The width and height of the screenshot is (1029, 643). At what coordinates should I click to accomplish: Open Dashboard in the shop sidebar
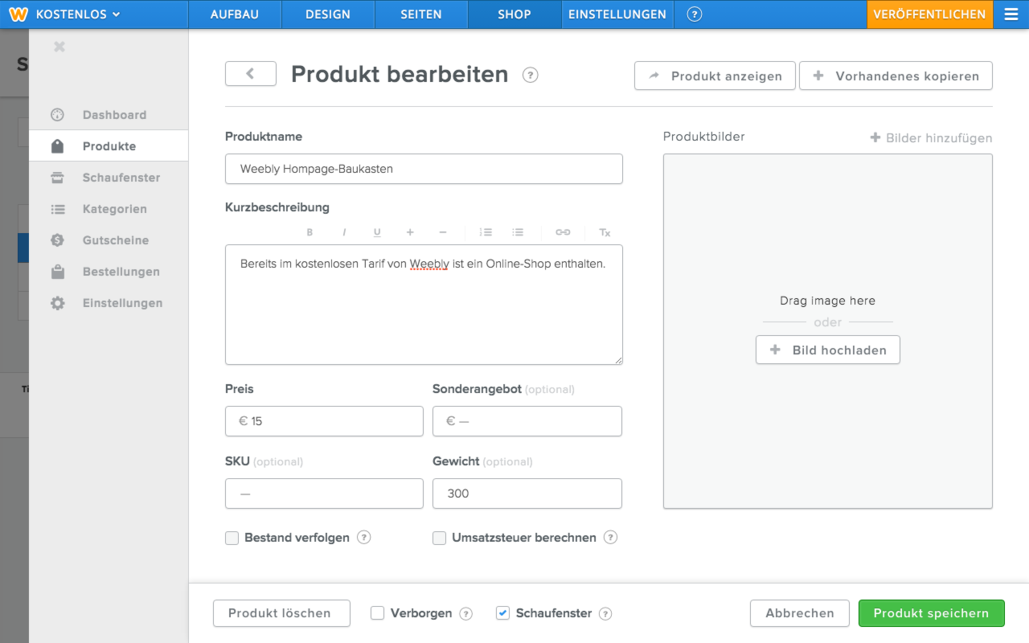coord(108,115)
